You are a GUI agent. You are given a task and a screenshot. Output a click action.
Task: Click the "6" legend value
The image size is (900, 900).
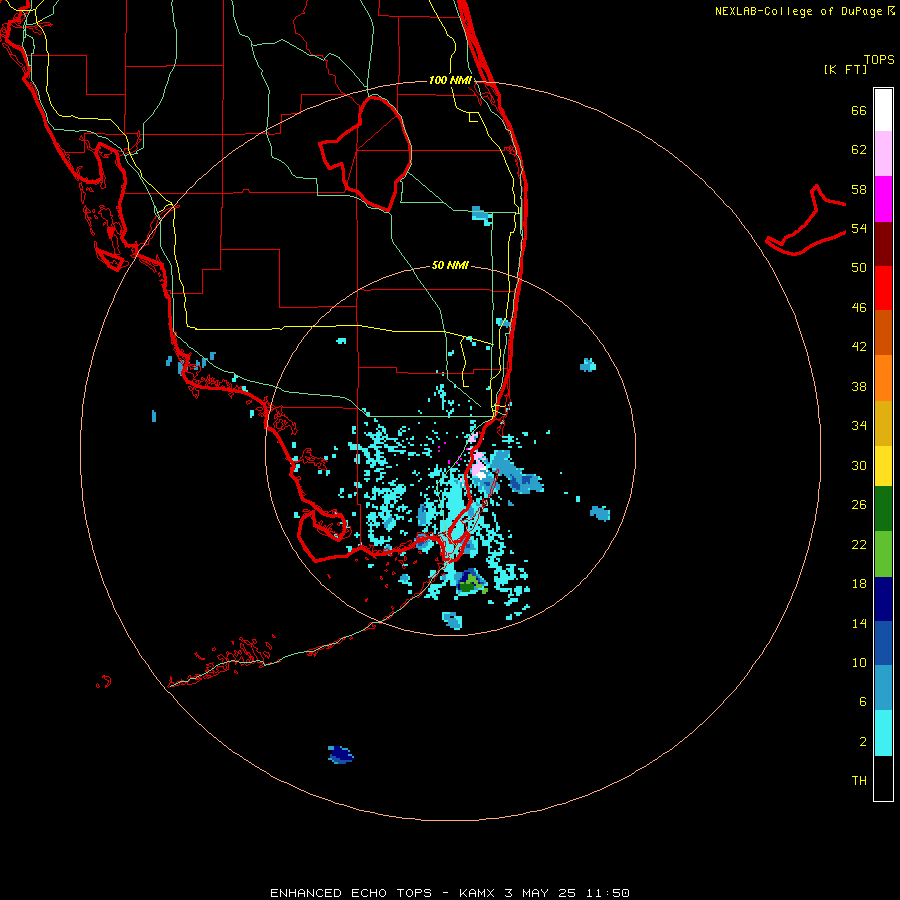click(863, 702)
